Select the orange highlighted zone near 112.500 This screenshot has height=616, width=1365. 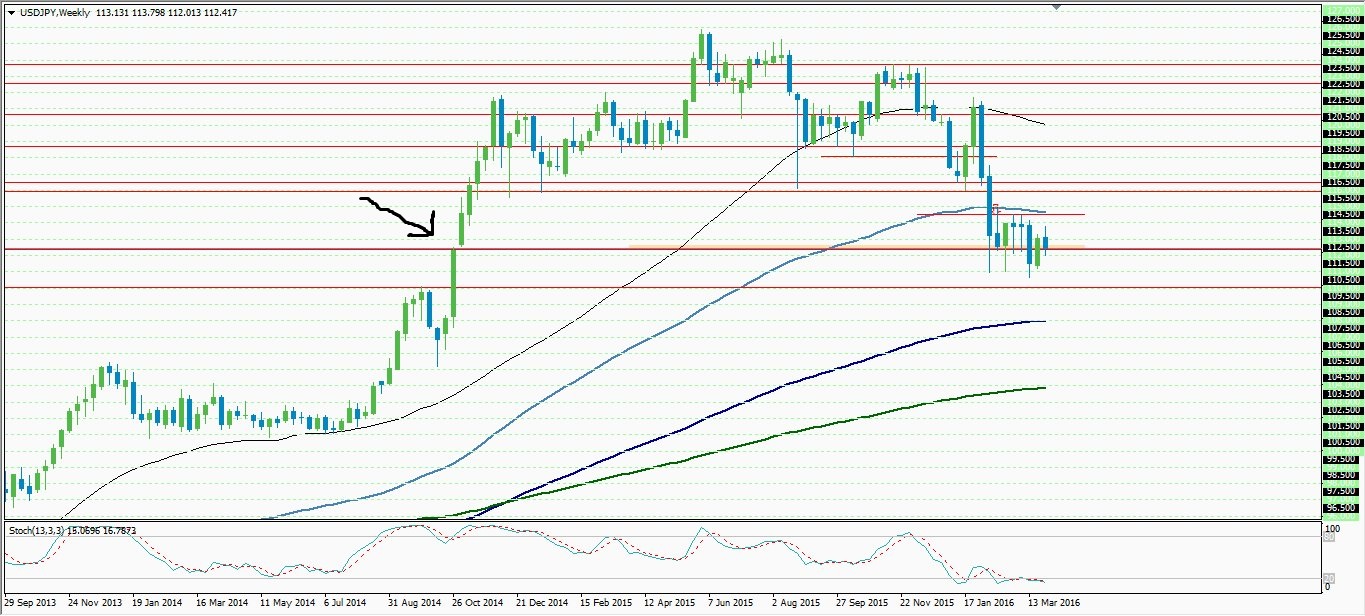856,246
